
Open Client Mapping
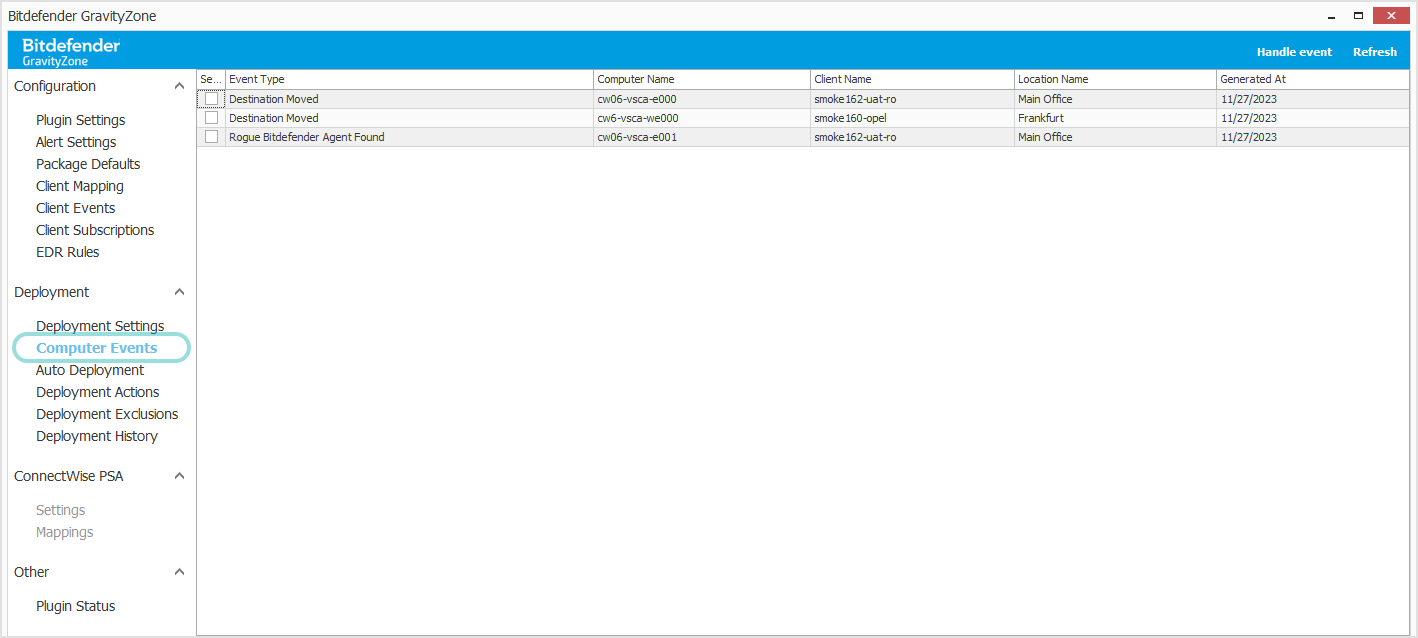(x=79, y=185)
